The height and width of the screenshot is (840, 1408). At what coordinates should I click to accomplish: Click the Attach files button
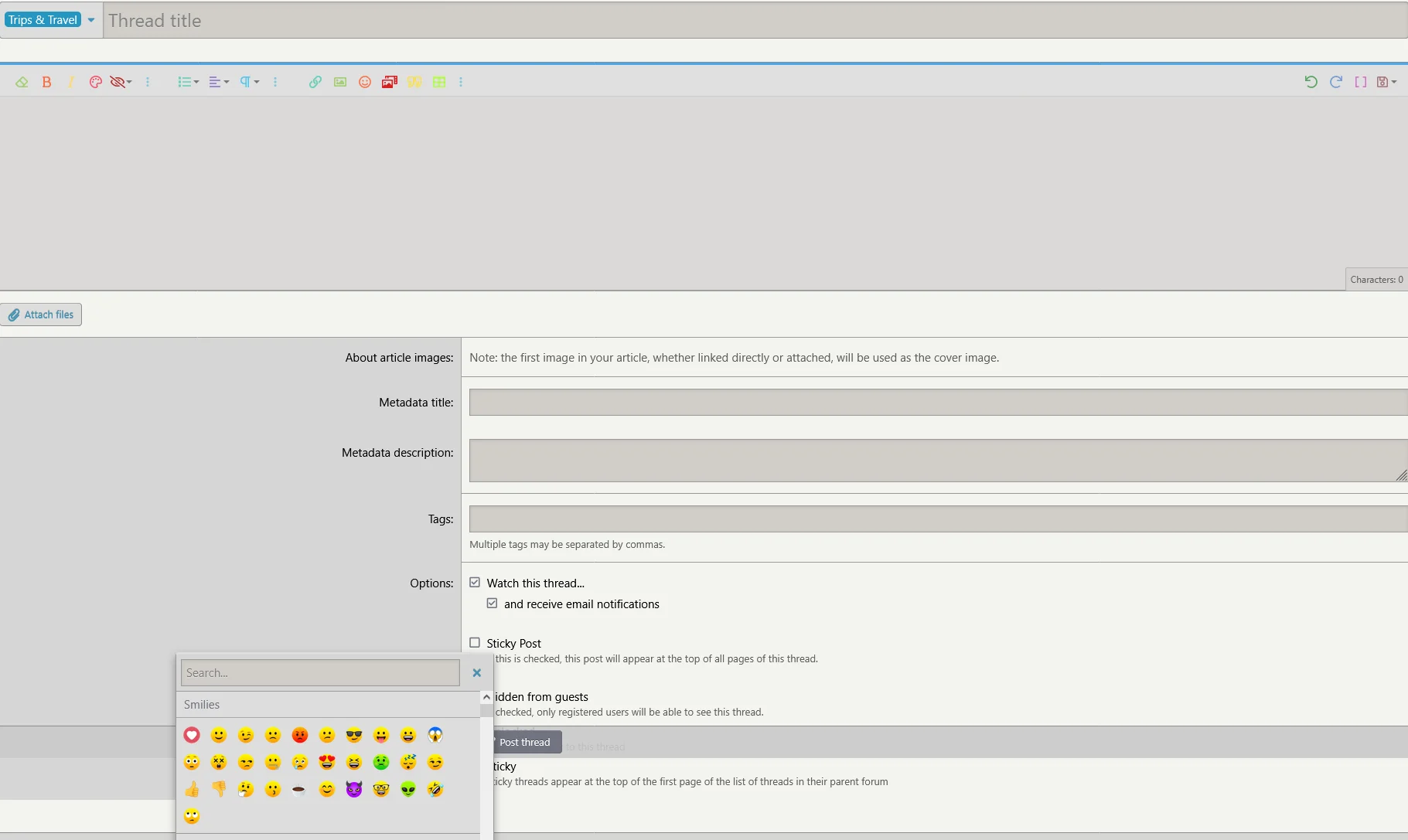point(41,315)
